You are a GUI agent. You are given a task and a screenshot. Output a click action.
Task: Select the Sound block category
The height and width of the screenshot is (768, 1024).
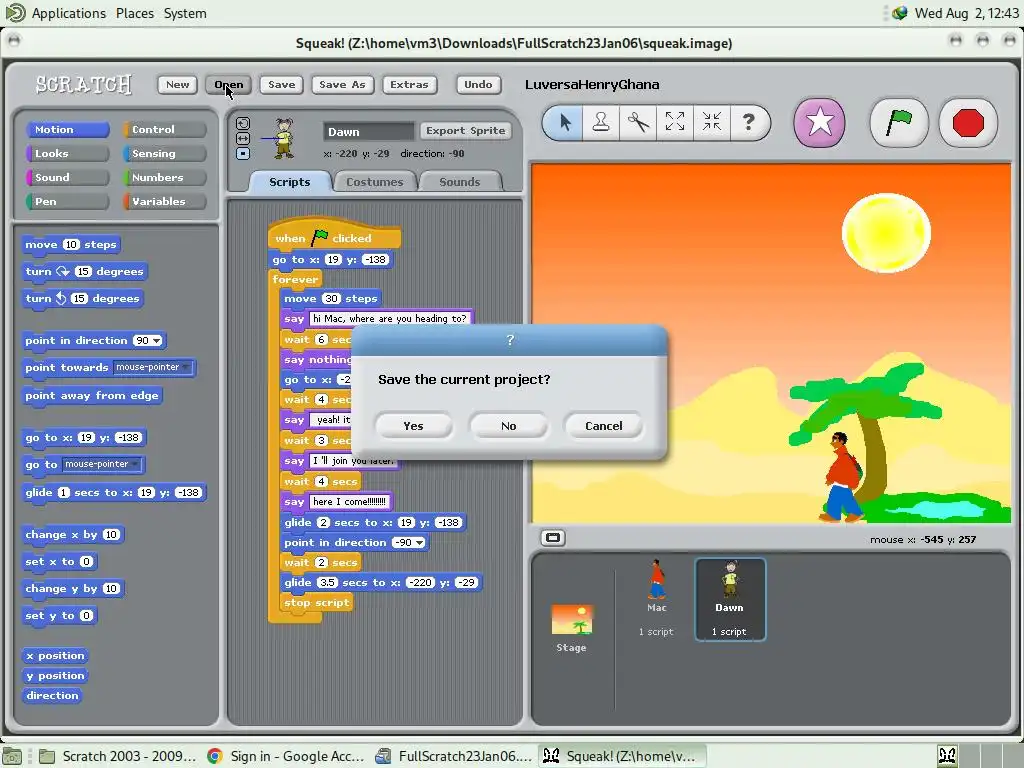67,178
